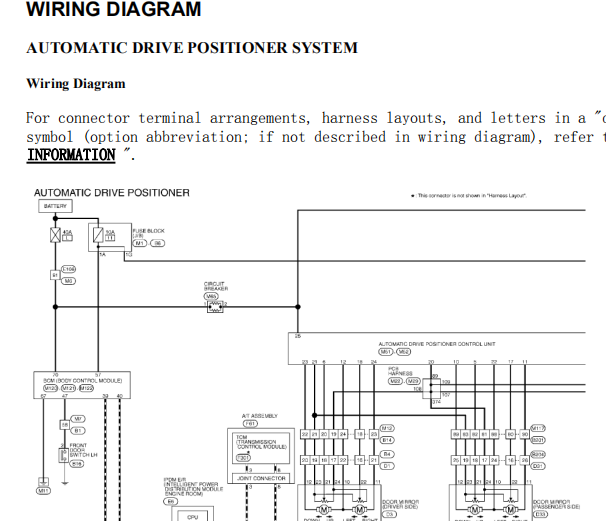
Task: Click the B14 connector label
Action: pyautogui.click(x=387, y=440)
